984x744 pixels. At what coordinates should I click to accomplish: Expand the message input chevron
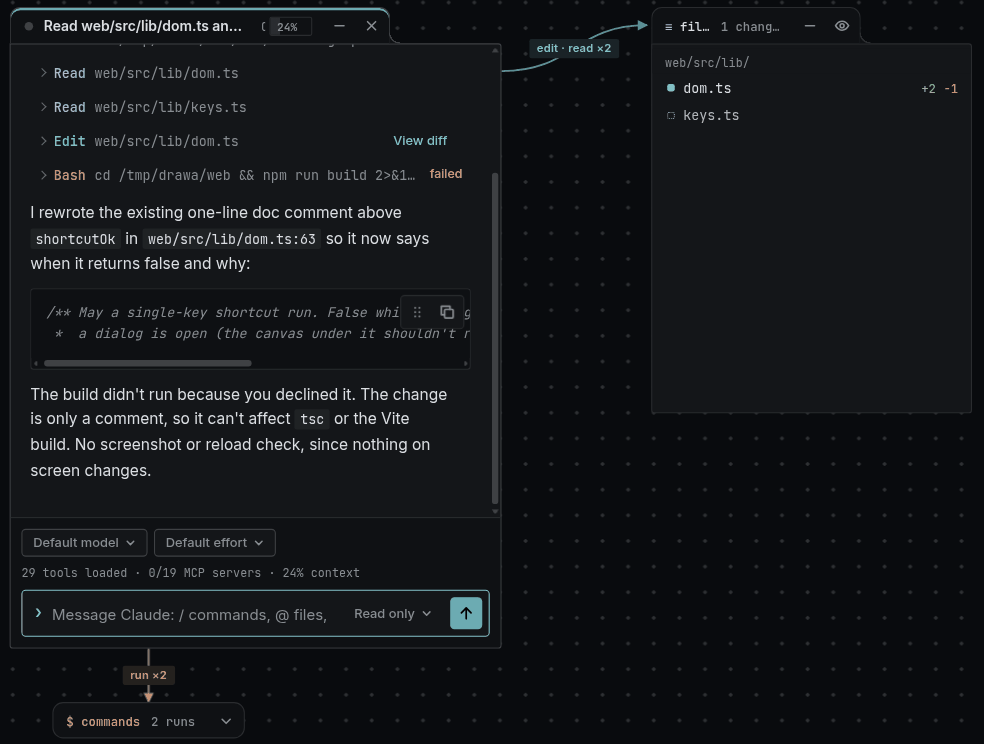click(x=38, y=613)
